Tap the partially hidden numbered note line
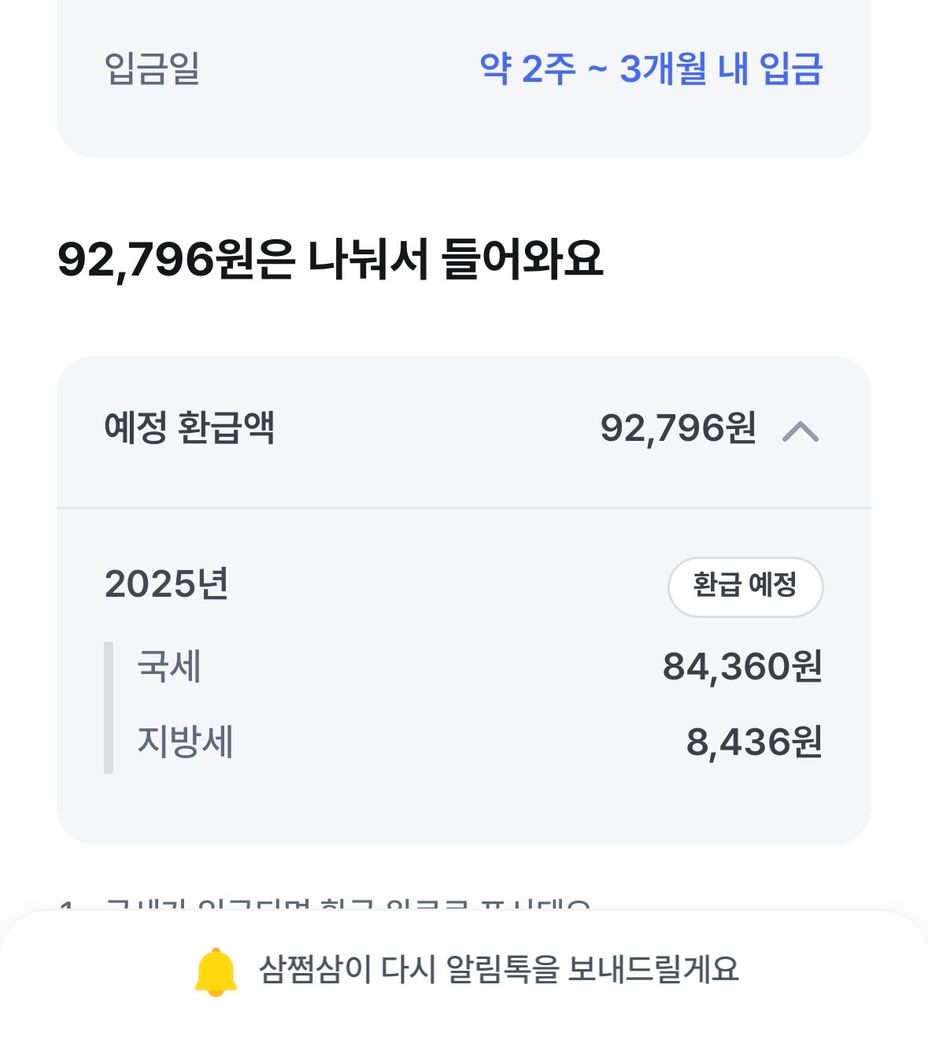This screenshot has height=1040, width=928. coord(325,905)
